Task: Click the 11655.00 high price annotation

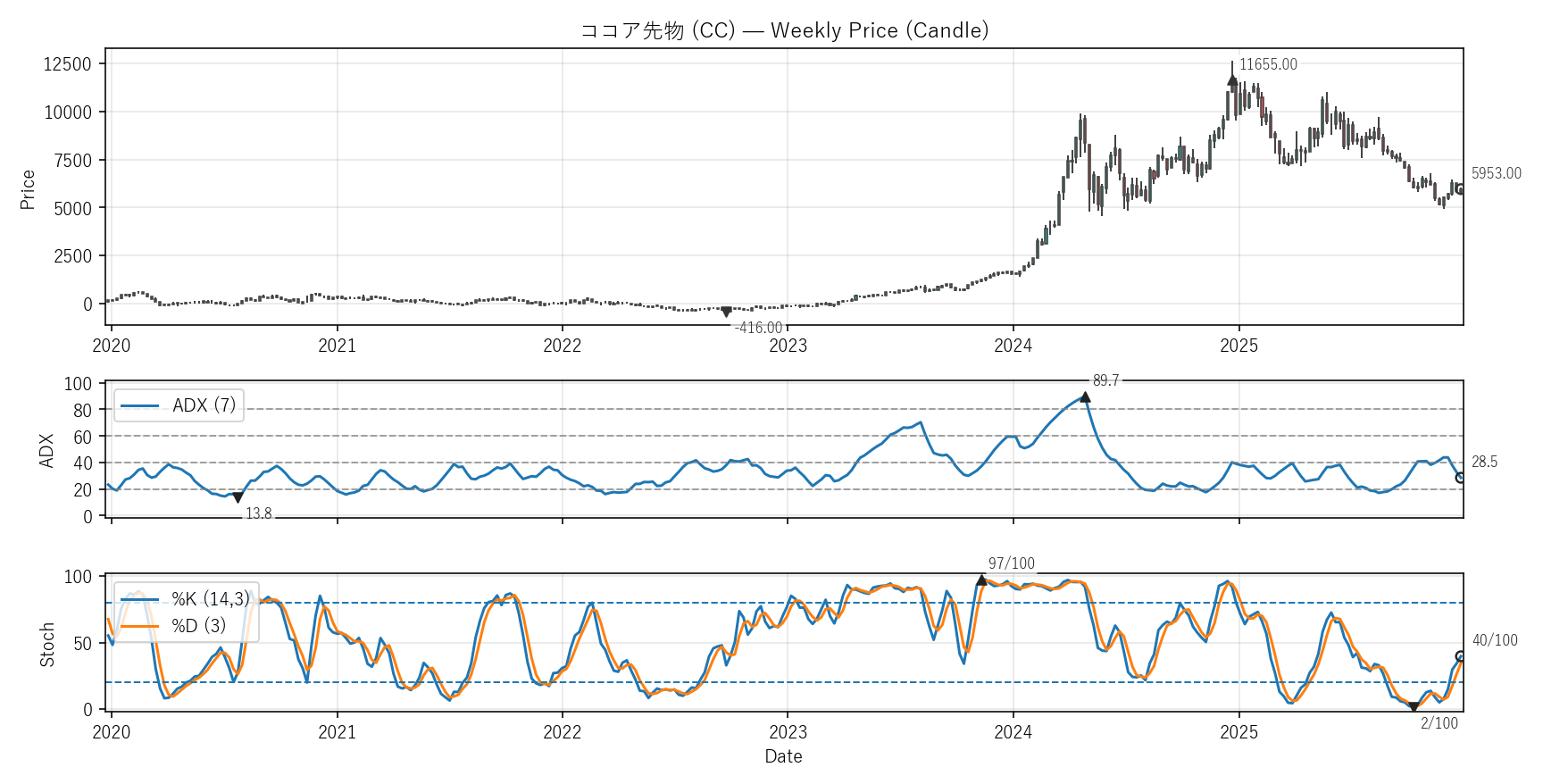Action: [x=1268, y=64]
